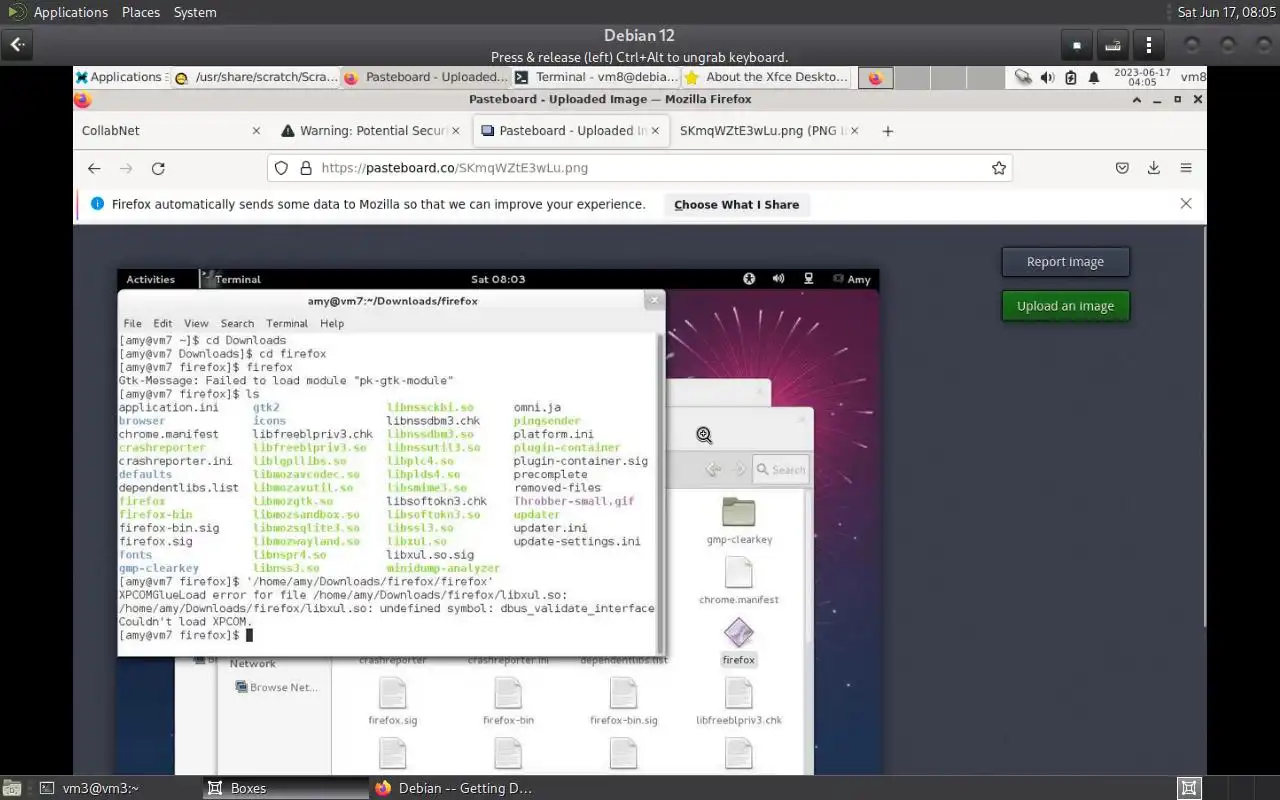
Task: Click the workspace switcher icon in host taskbar
Action: (1188, 788)
